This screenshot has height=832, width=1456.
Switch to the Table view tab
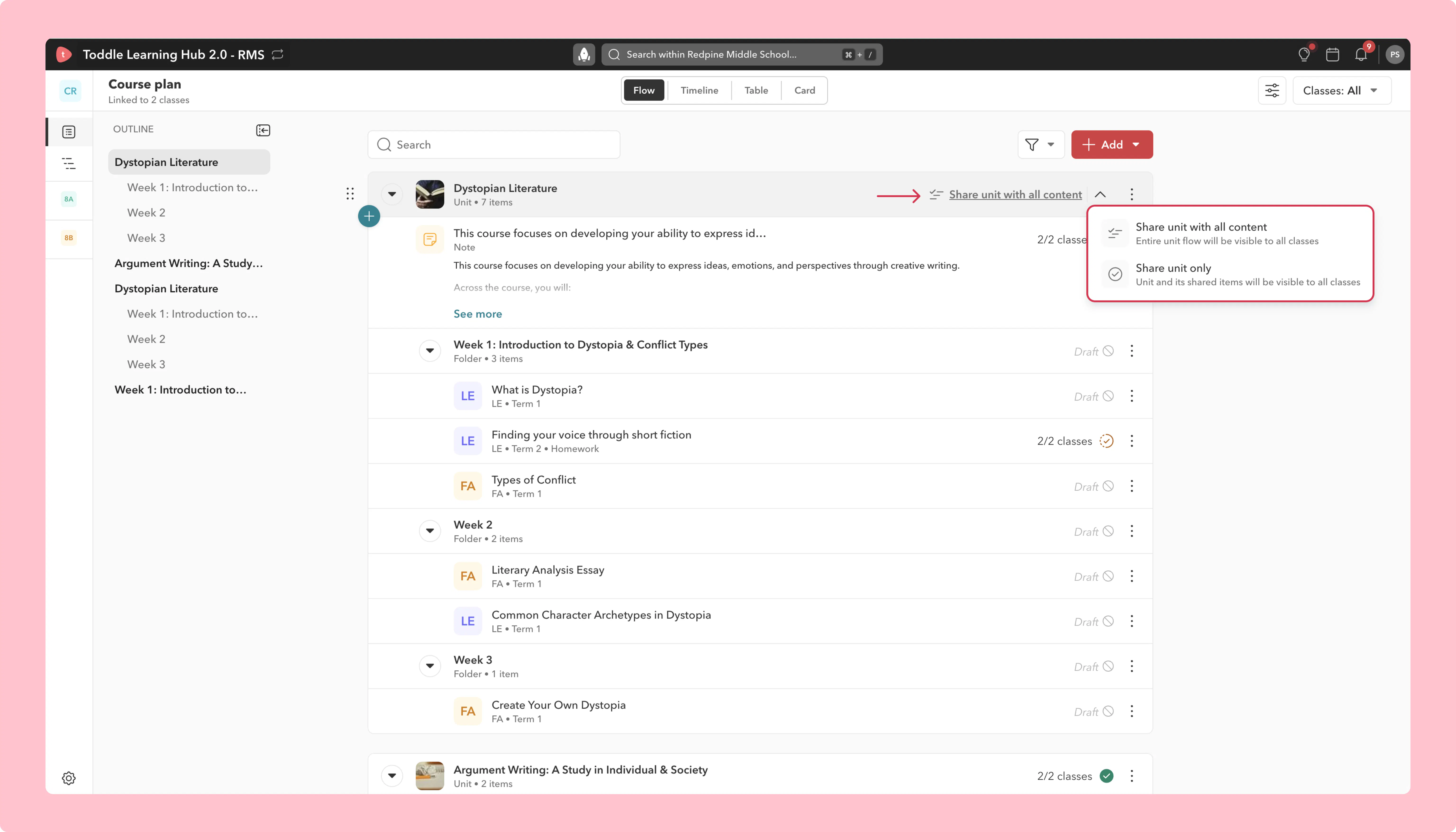756,90
